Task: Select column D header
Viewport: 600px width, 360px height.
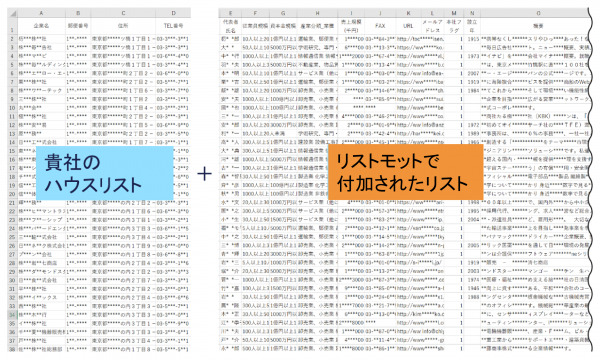Action: tap(173, 13)
